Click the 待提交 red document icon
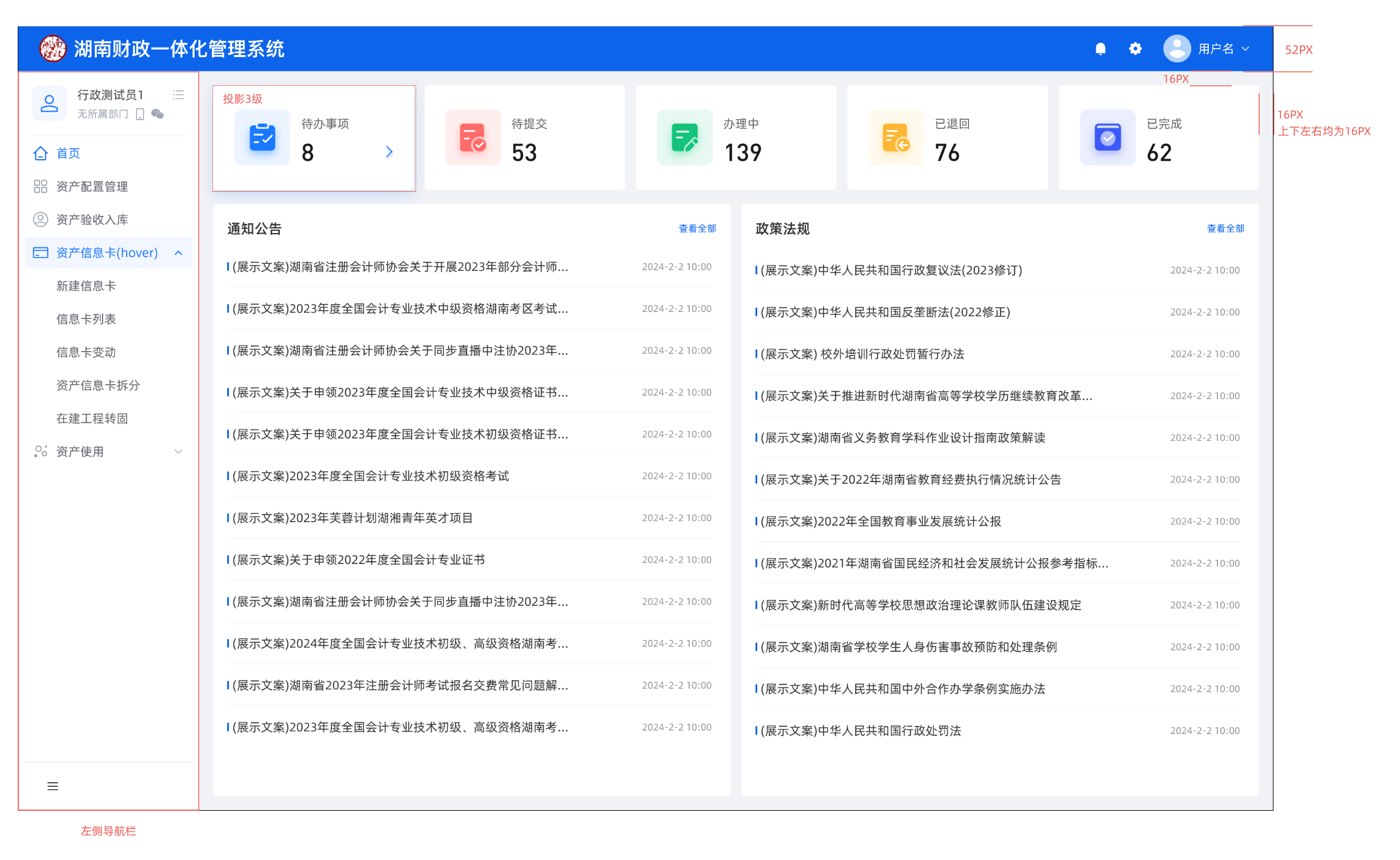1400x860 pixels. point(473,137)
